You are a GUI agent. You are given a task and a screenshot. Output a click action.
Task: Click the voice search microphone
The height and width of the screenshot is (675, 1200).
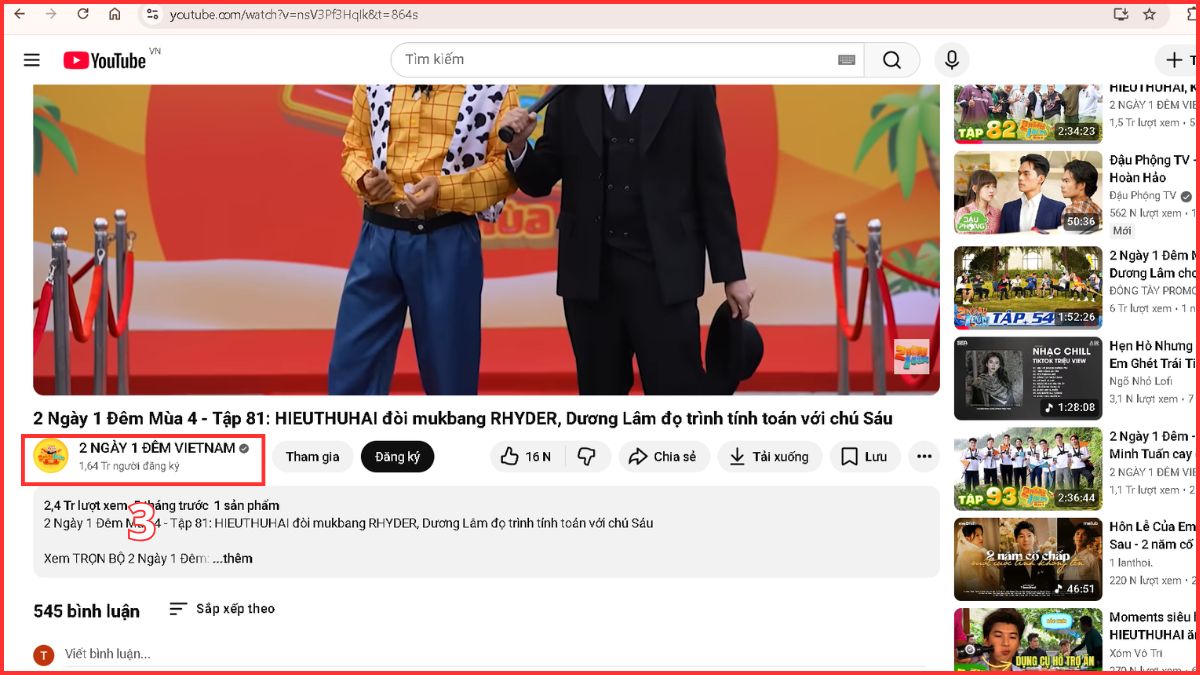951,59
